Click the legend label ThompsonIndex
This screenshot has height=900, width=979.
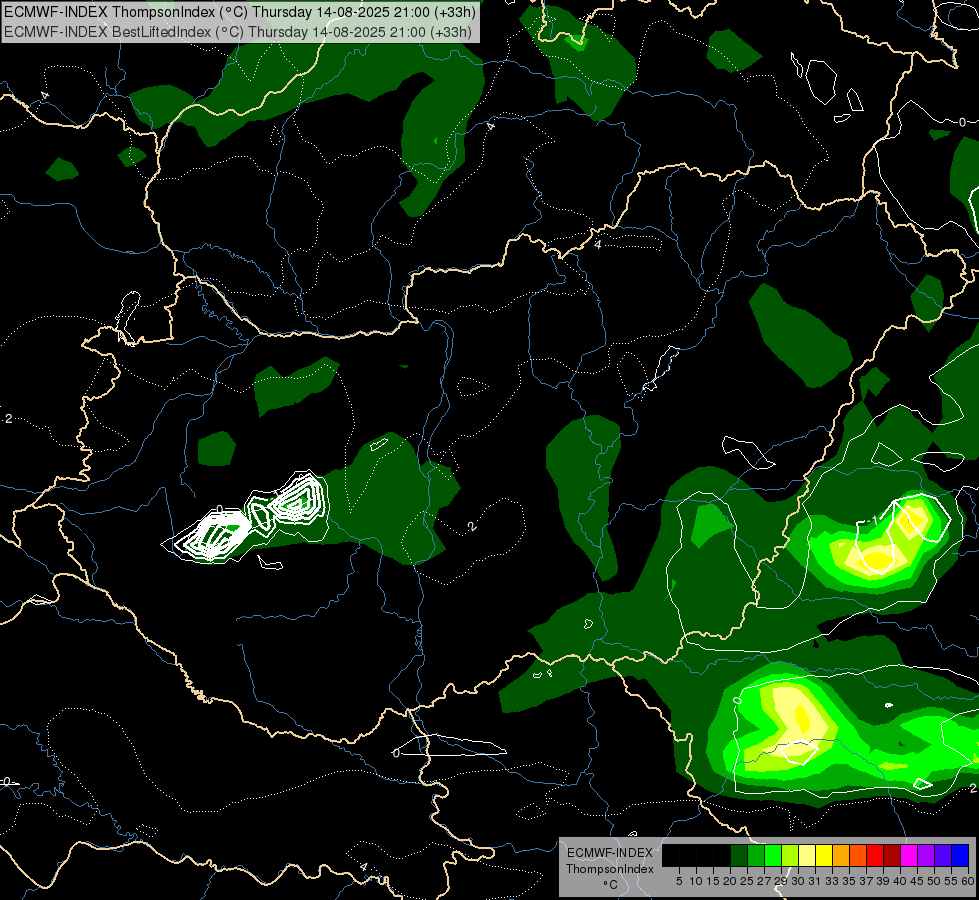(609, 869)
